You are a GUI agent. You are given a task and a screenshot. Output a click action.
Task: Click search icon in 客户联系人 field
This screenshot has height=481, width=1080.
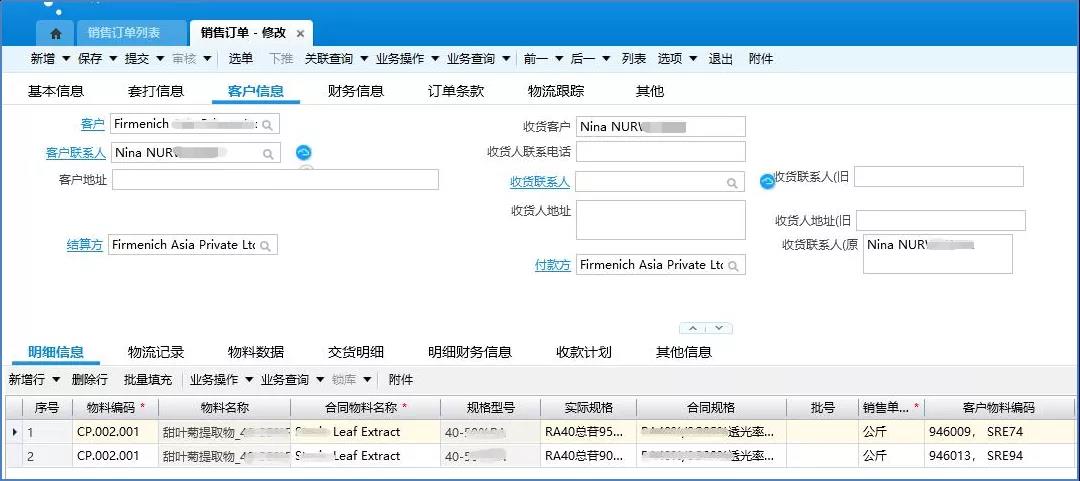pos(268,154)
